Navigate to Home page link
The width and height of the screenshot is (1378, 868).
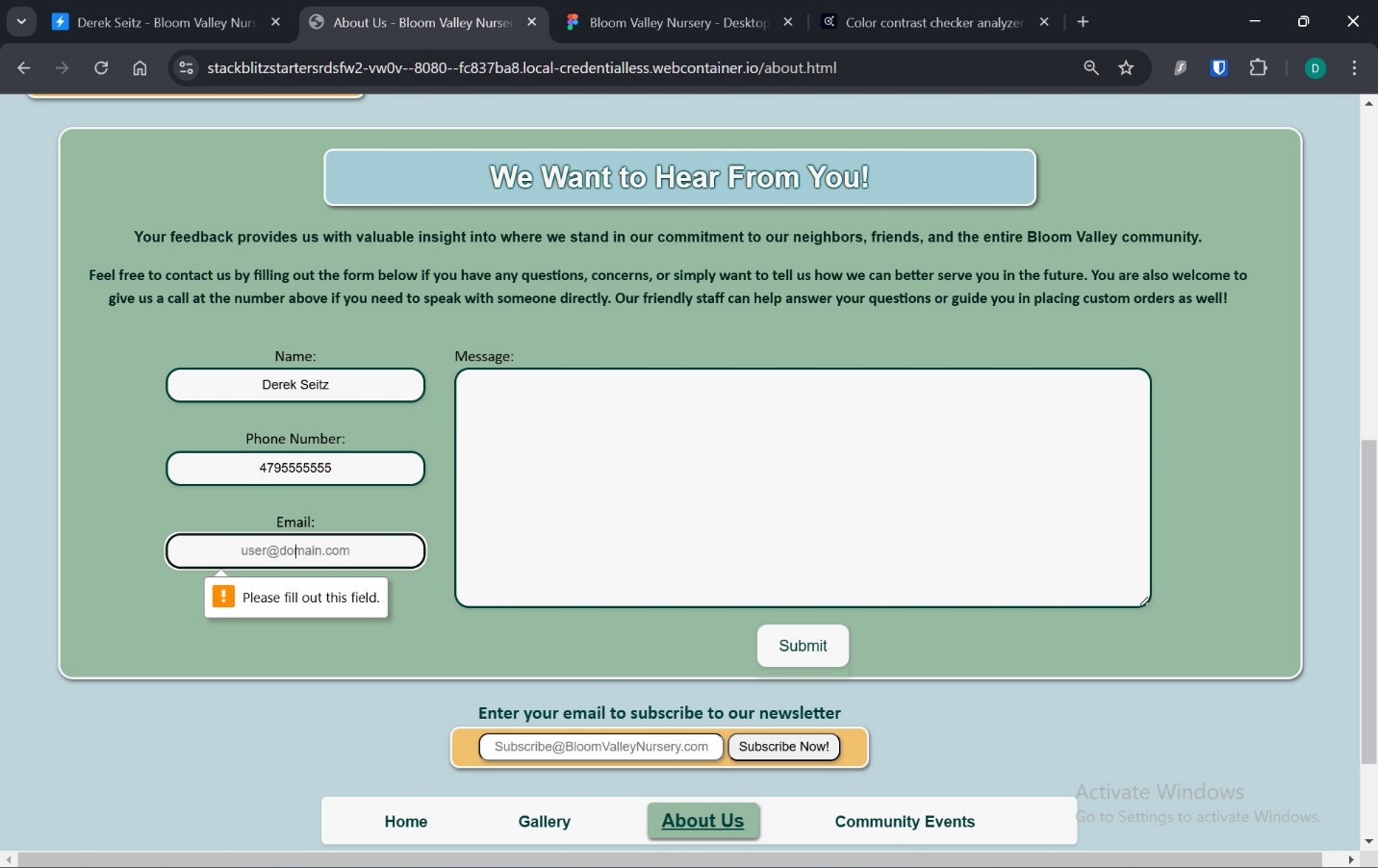(406, 822)
